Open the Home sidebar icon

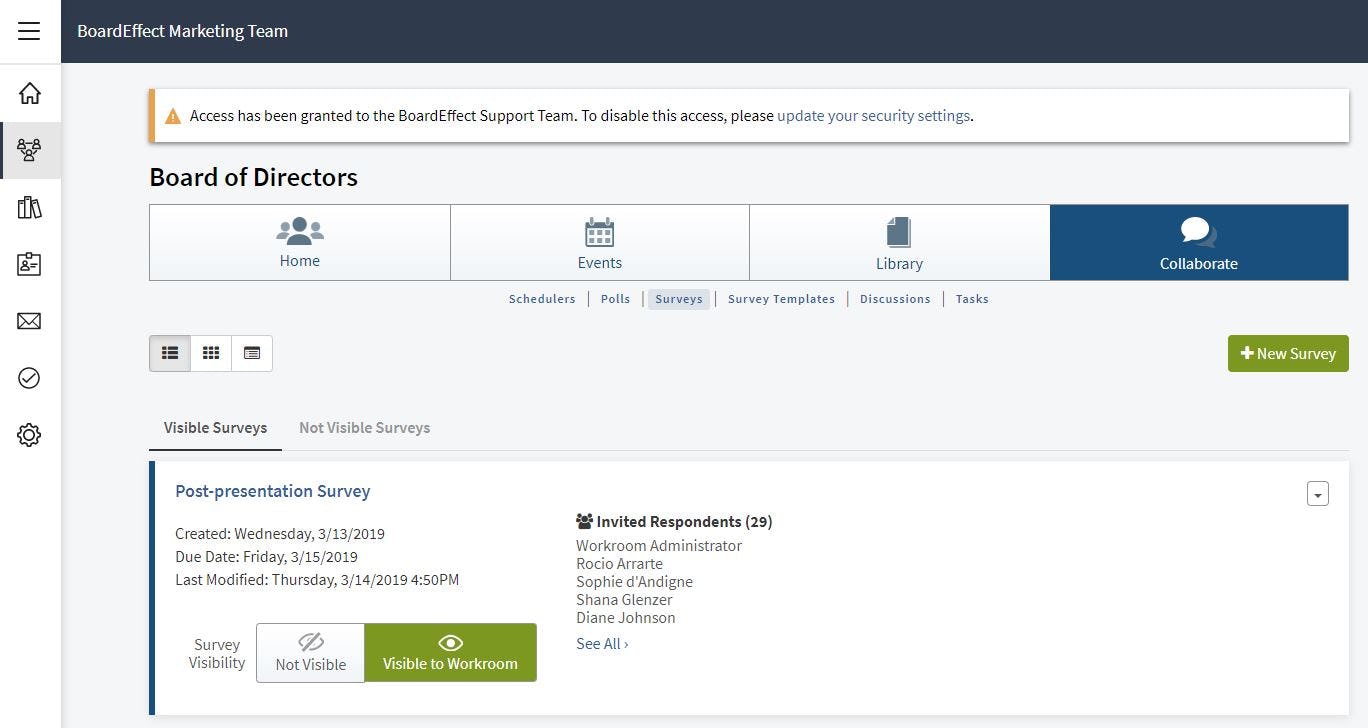click(30, 93)
